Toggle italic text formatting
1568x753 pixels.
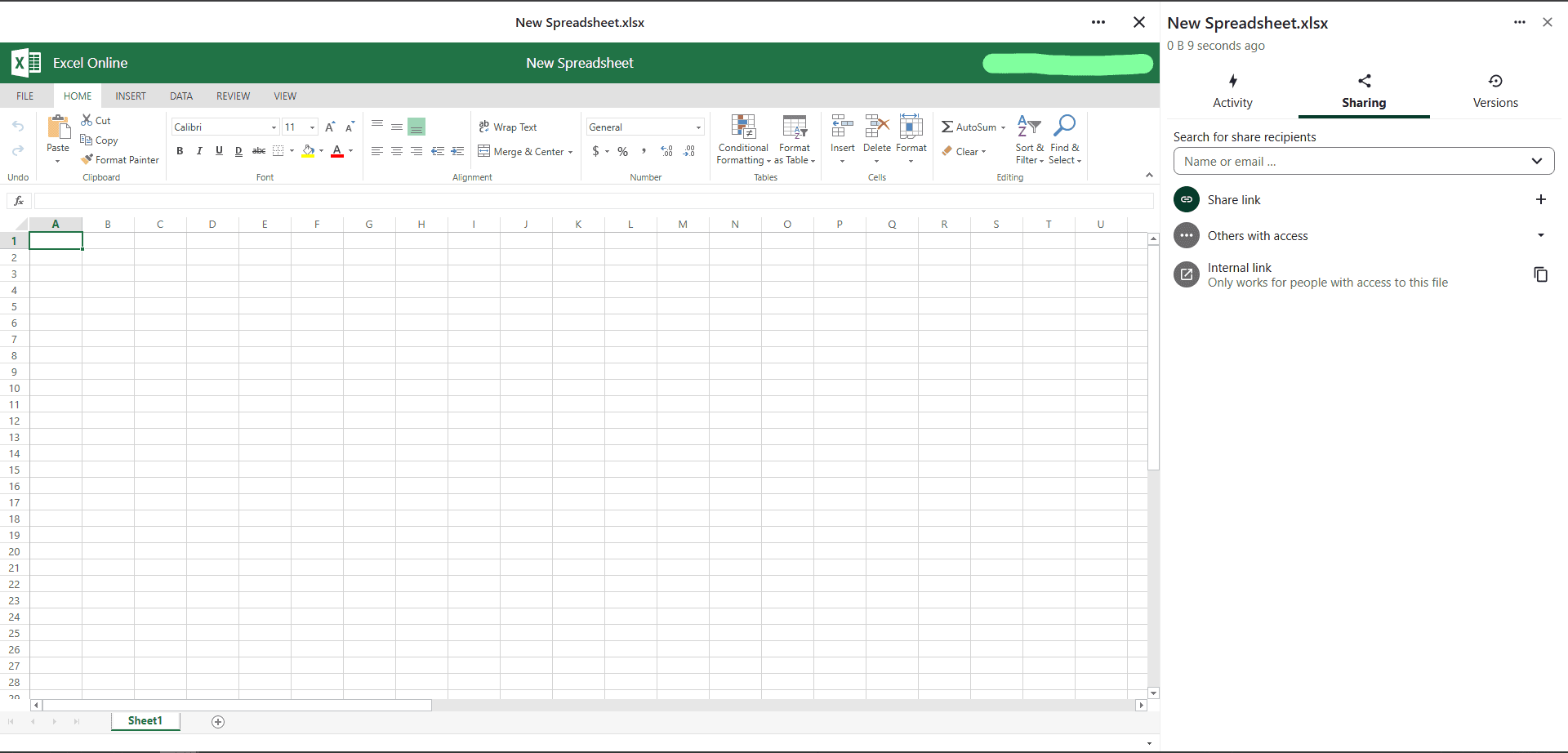pos(199,151)
